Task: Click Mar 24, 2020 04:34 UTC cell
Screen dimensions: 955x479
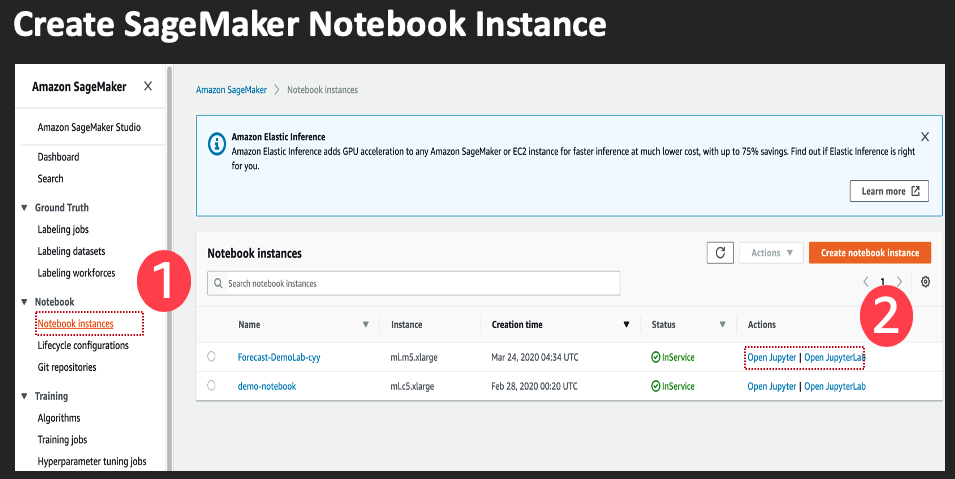Action: coord(535,358)
